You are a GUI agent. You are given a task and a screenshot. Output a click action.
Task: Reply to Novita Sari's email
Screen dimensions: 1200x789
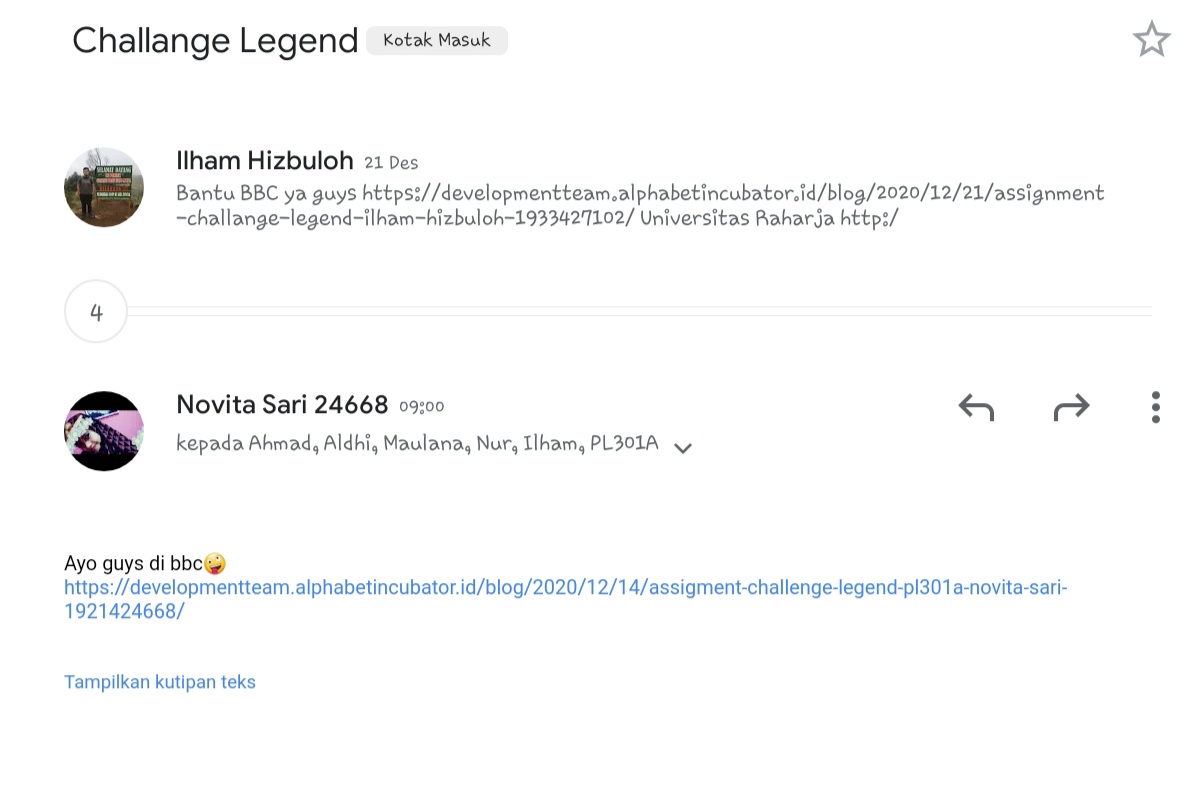click(x=976, y=407)
